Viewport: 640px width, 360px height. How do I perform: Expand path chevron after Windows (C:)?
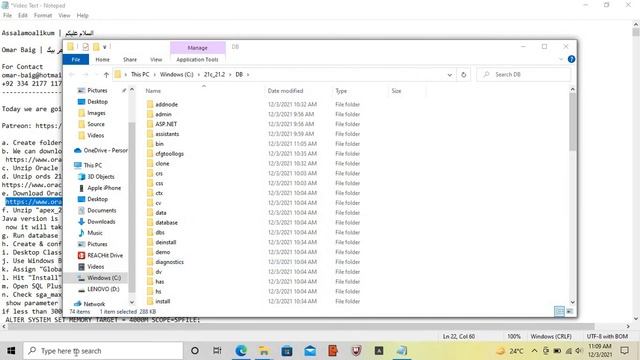click(199, 75)
